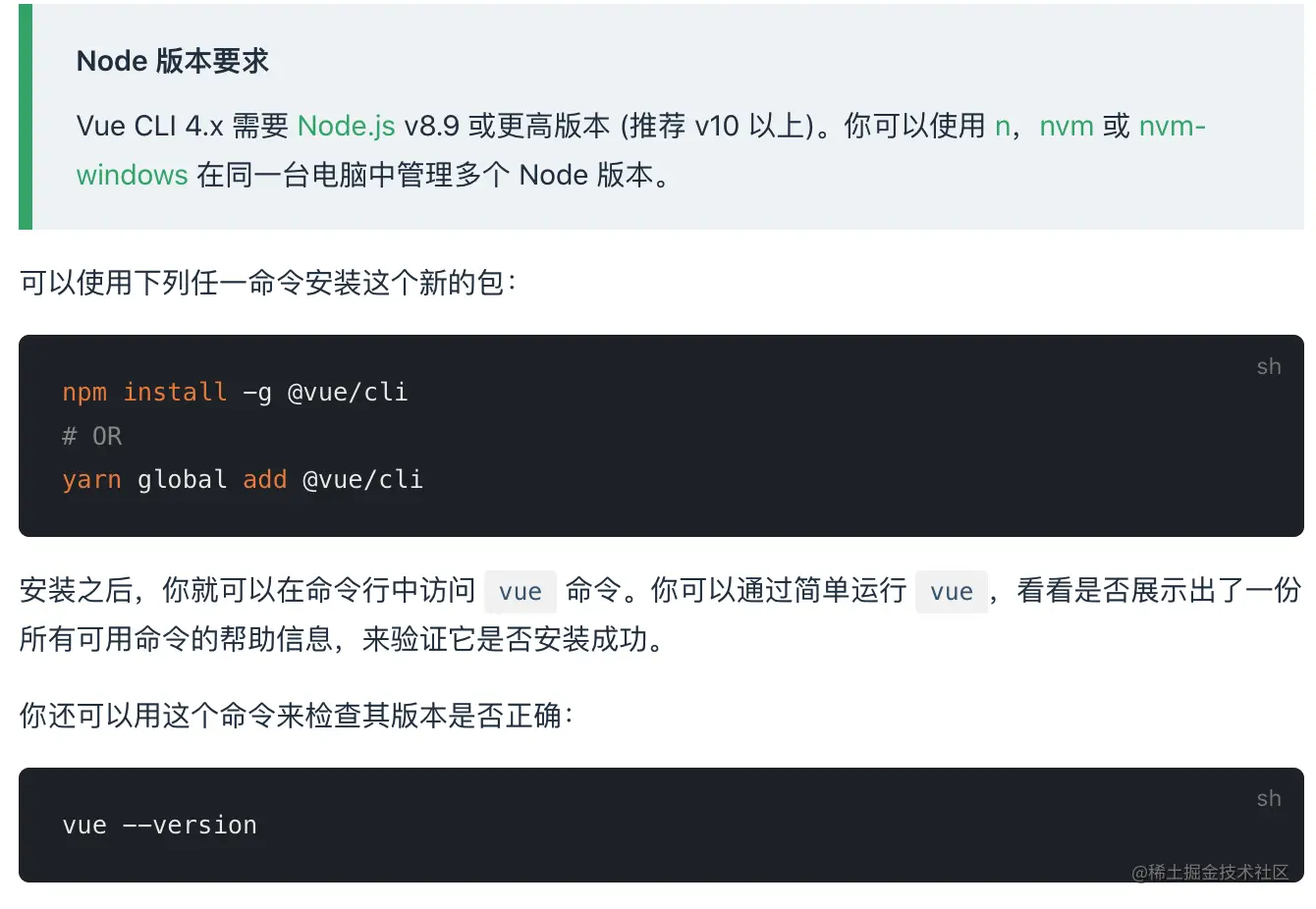
Task: Click the sh label on first code block
Action: [x=1268, y=367]
